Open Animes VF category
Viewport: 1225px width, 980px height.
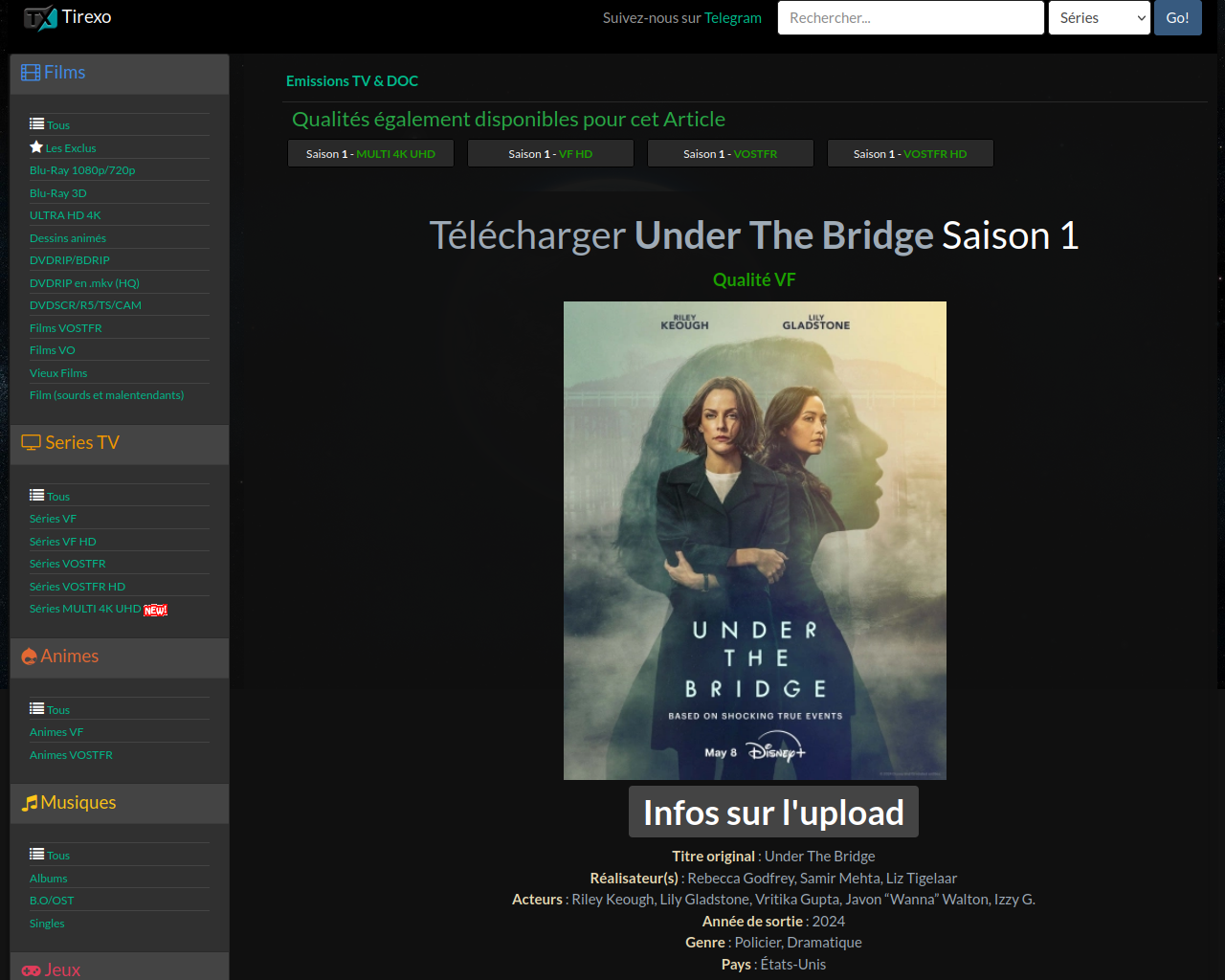[x=56, y=732]
